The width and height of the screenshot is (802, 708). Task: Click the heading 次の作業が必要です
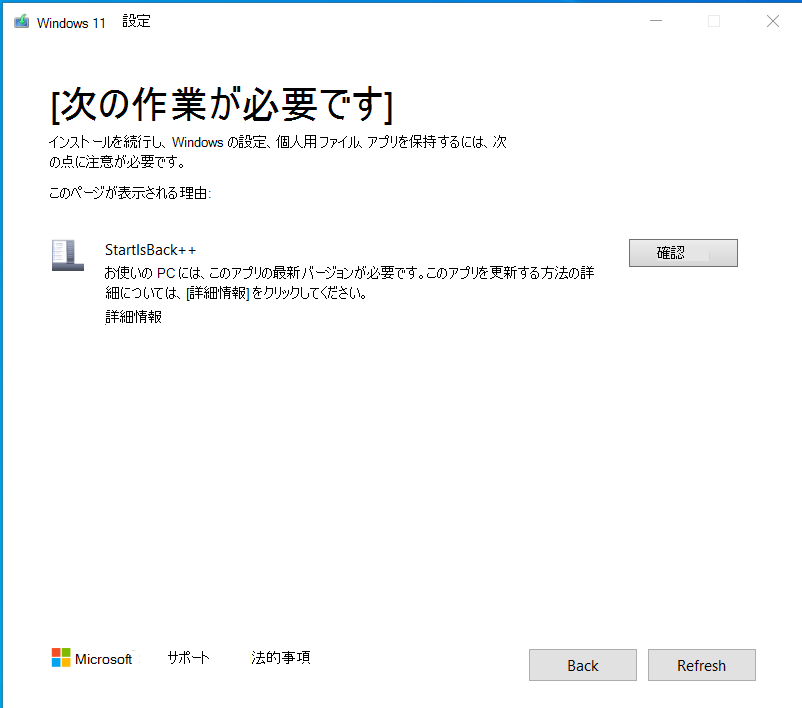[x=222, y=105]
